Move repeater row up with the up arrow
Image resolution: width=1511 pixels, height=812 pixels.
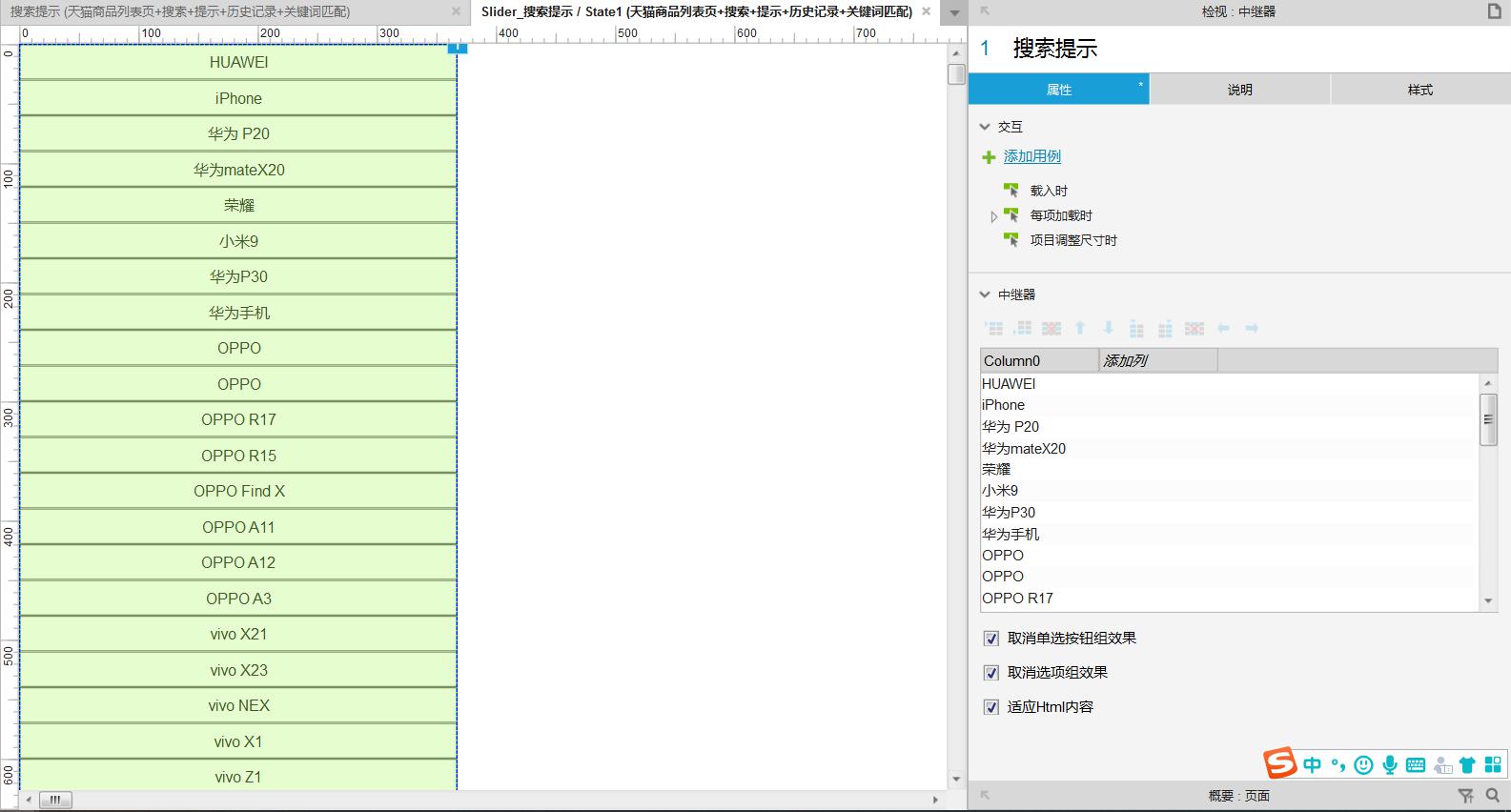point(1080,328)
